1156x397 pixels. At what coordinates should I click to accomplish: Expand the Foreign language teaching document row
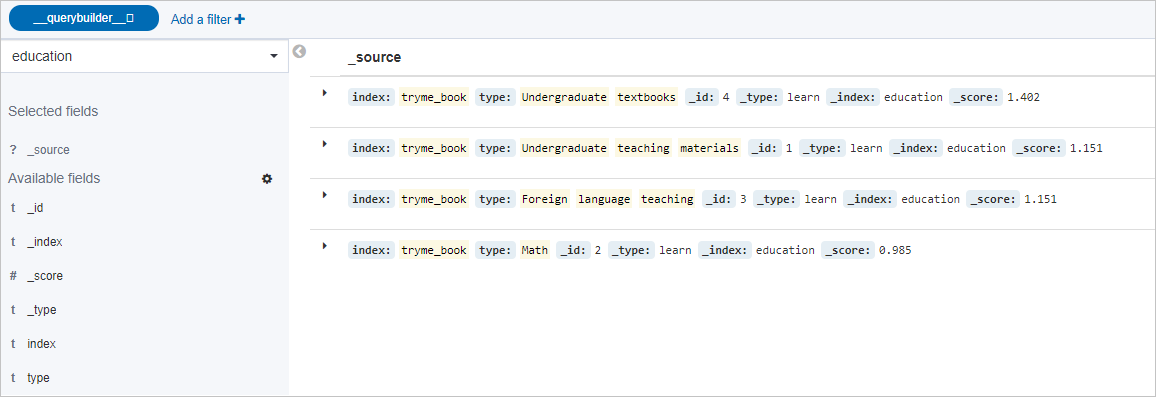324,195
